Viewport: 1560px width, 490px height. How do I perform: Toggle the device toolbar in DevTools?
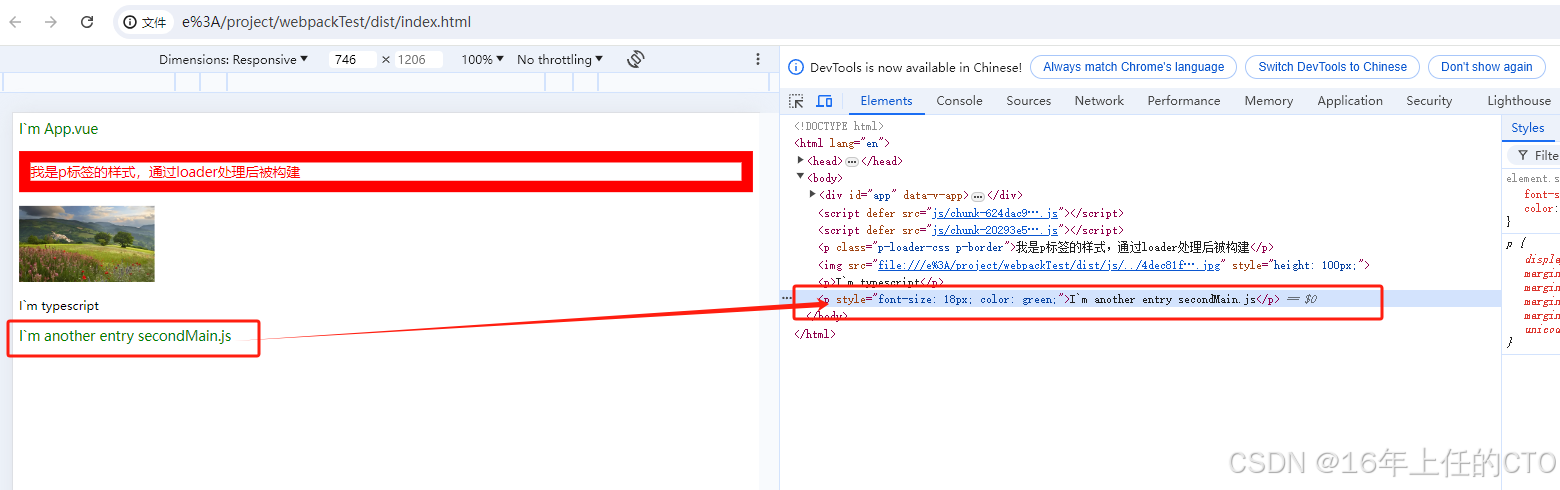(824, 101)
